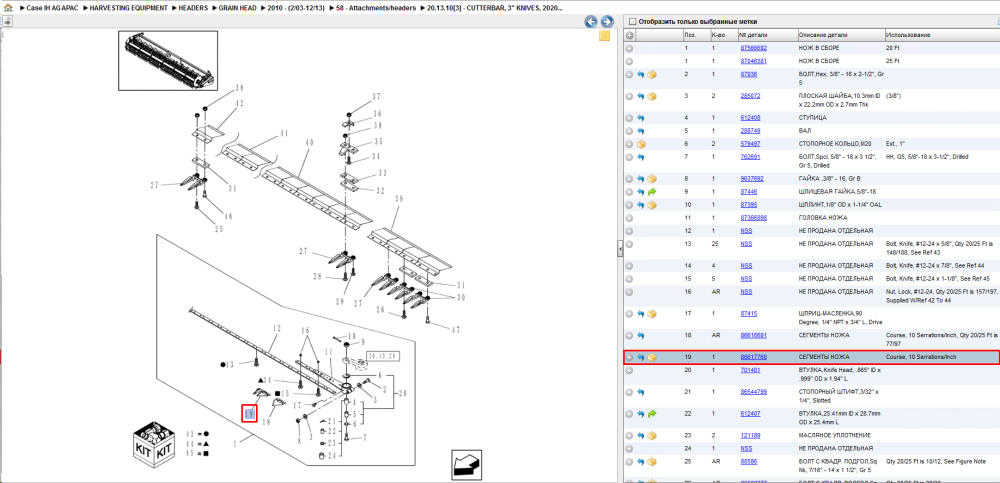Click the blue arrow icon for part 762691
The width and height of the screenshot is (1000, 483).
pyautogui.click(x=641, y=157)
